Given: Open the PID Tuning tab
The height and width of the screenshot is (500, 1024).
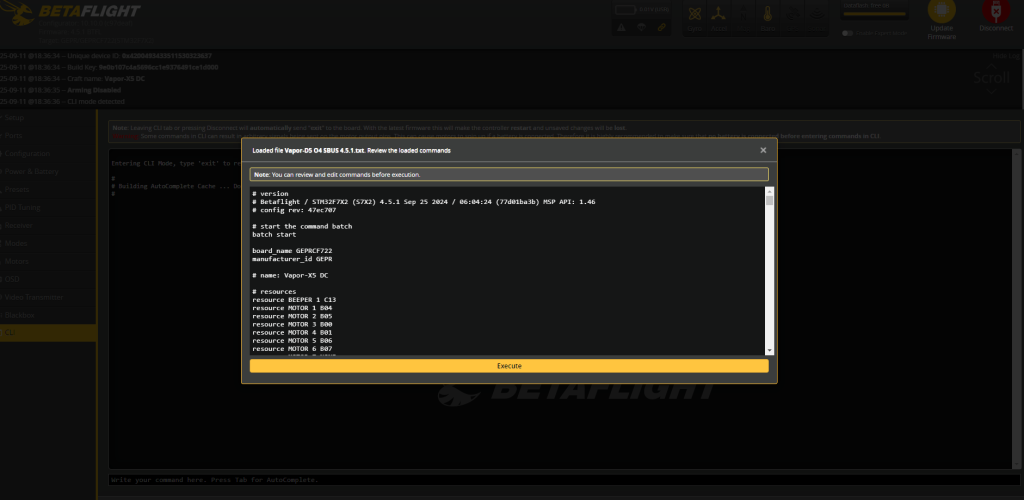Looking at the screenshot, I should click(48, 208).
